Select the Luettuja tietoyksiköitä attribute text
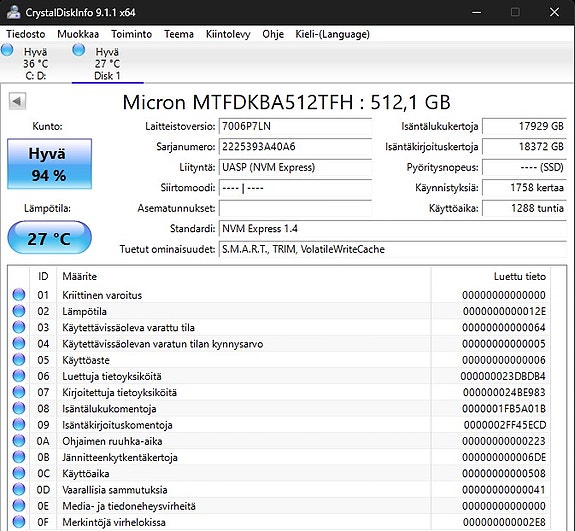Image resolution: width=575 pixels, height=531 pixels. [x=112, y=376]
